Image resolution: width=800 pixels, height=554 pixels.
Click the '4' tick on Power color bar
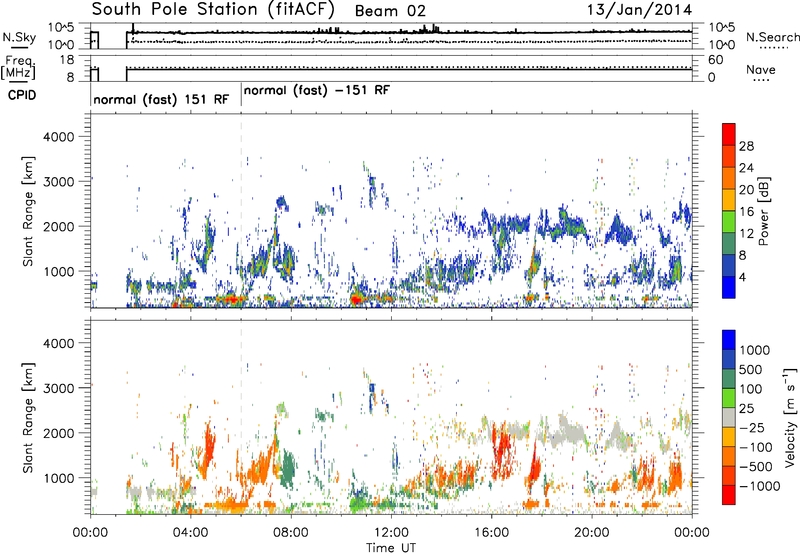point(742,277)
